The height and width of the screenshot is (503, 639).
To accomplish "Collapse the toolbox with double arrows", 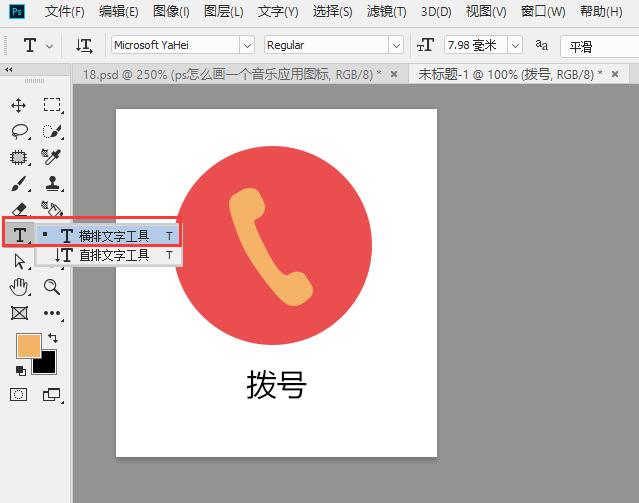I will [9, 70].
